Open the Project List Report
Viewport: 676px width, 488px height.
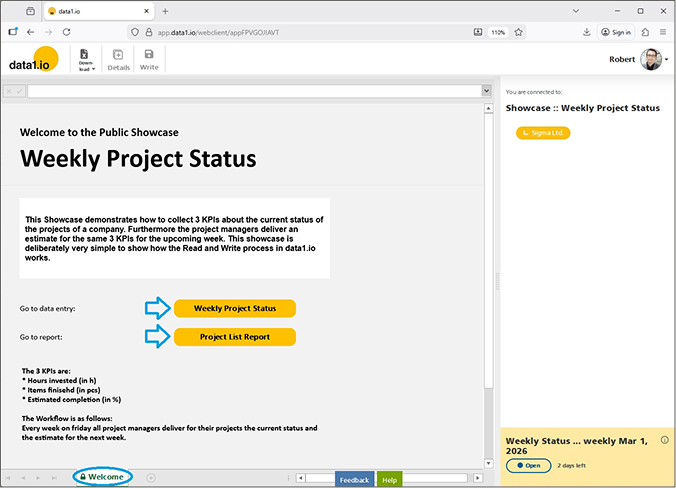235,337
